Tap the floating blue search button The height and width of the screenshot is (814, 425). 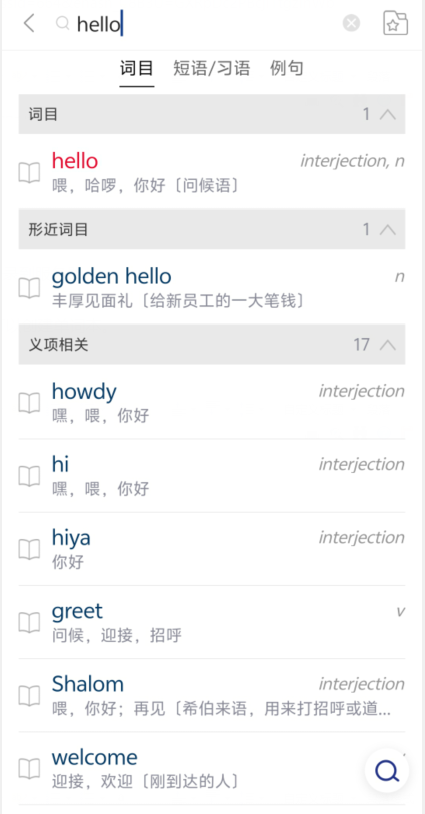point(387,770)
